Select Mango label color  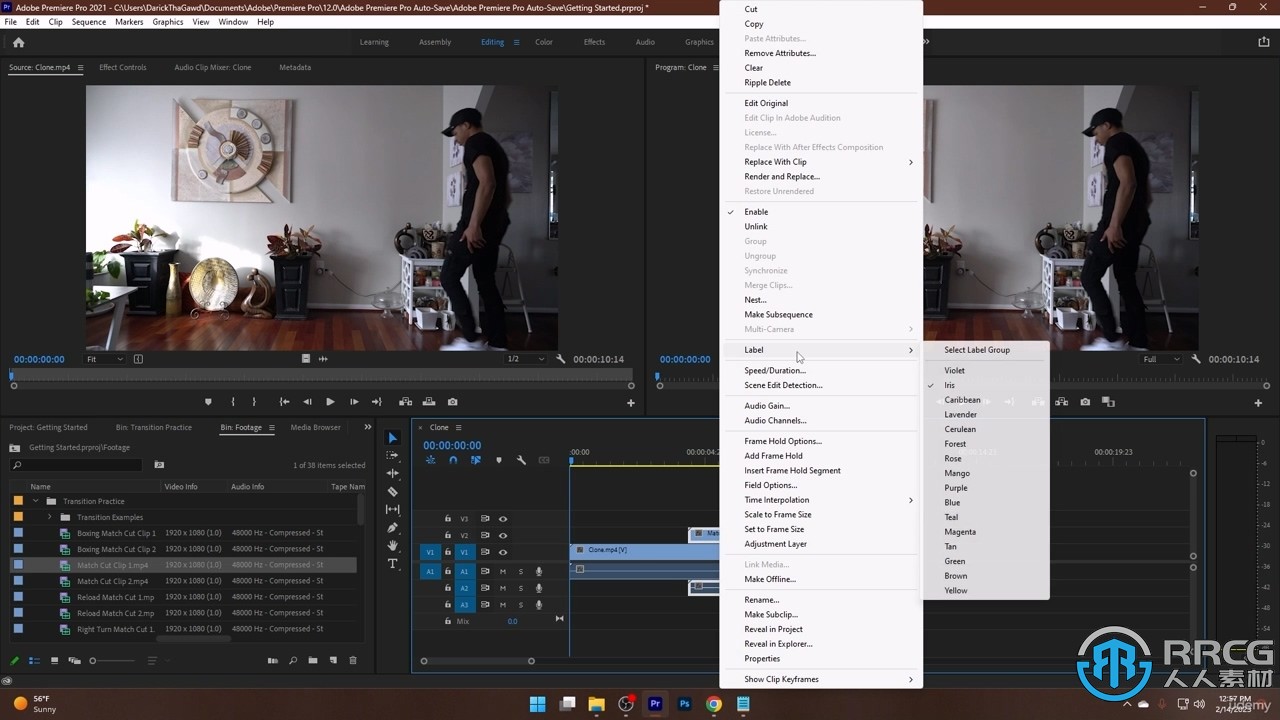(x=957, y=473)
